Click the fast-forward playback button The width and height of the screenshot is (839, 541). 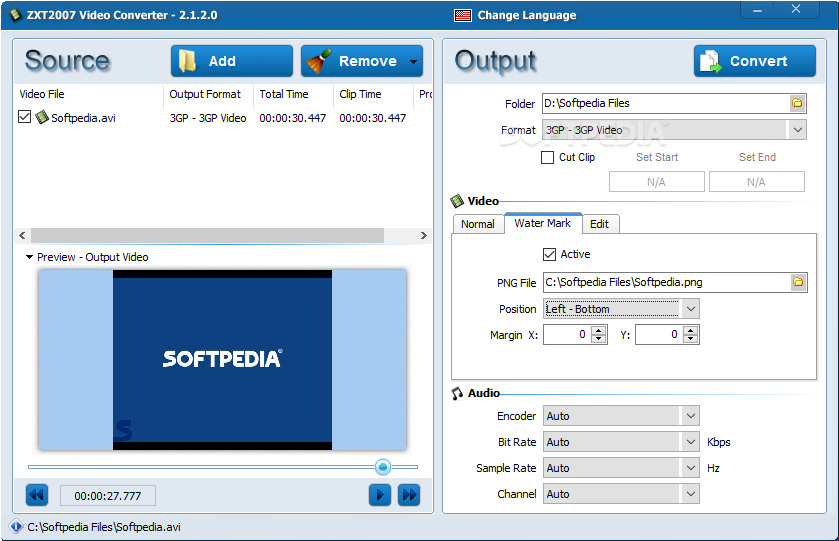click(409, 495)
